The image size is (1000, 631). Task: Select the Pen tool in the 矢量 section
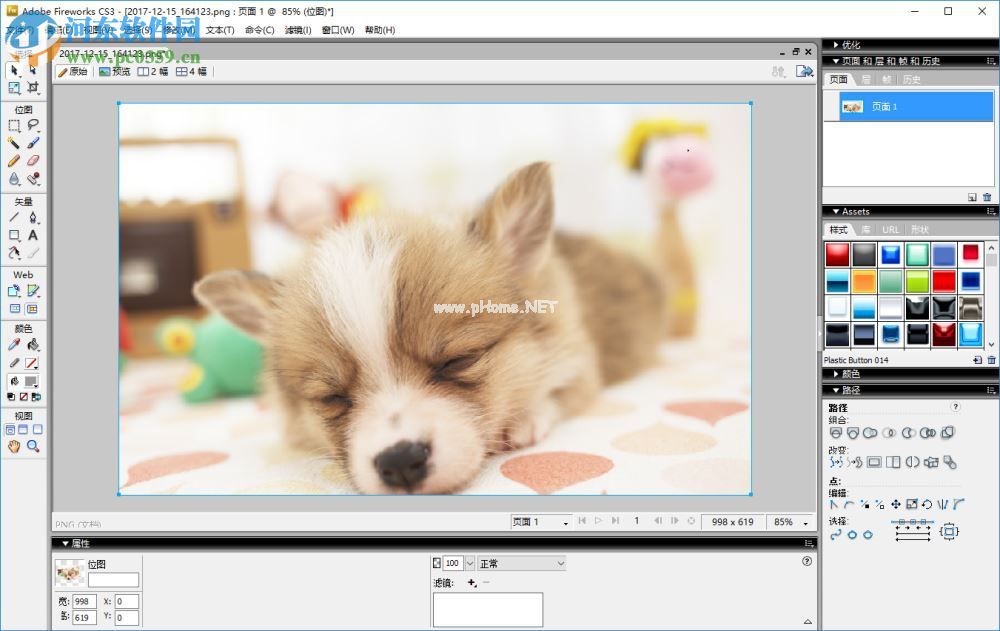tap(32, 218)
